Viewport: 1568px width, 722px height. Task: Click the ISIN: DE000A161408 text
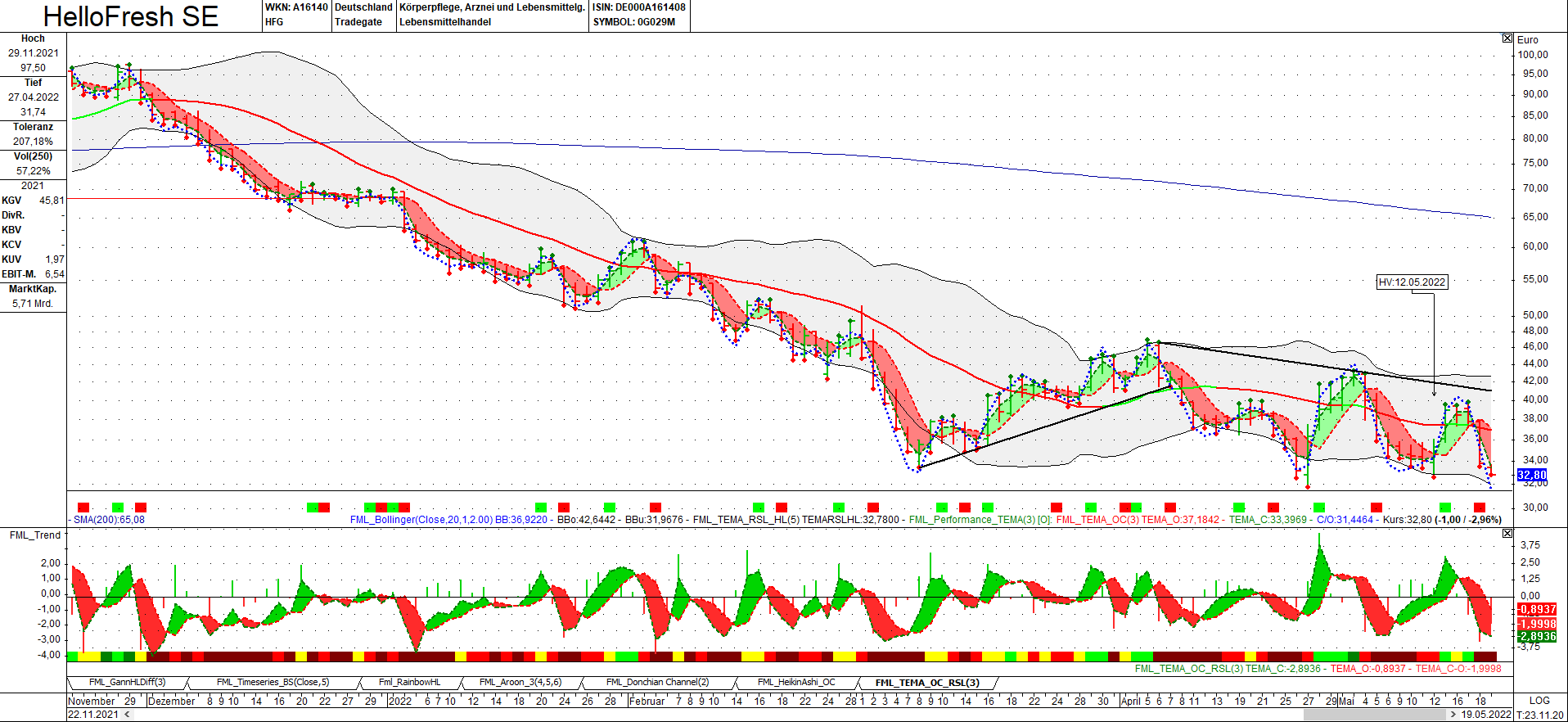[x=639, y=7]
